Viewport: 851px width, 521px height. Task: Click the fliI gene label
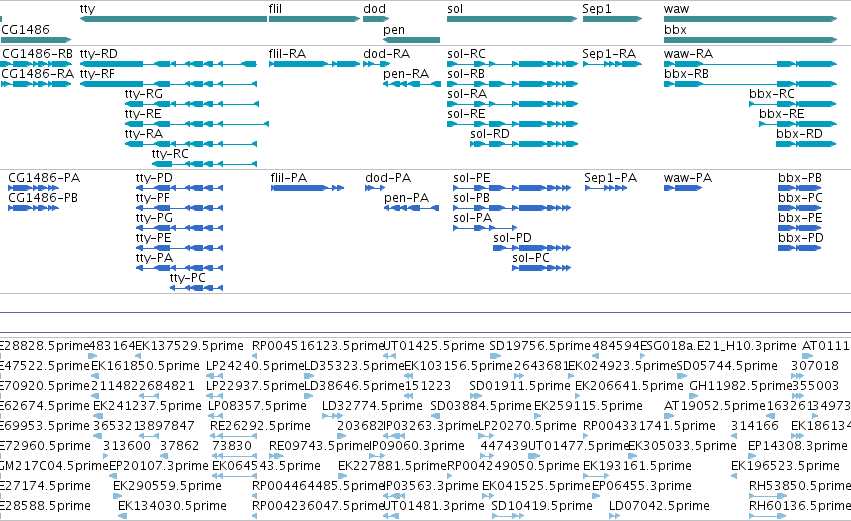[275, 9]
